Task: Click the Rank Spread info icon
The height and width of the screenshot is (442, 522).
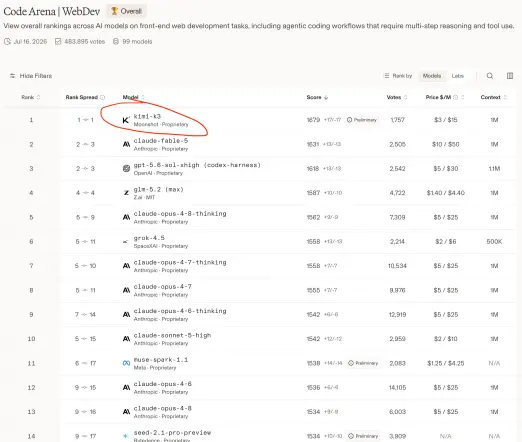Action: click(102, 97)
